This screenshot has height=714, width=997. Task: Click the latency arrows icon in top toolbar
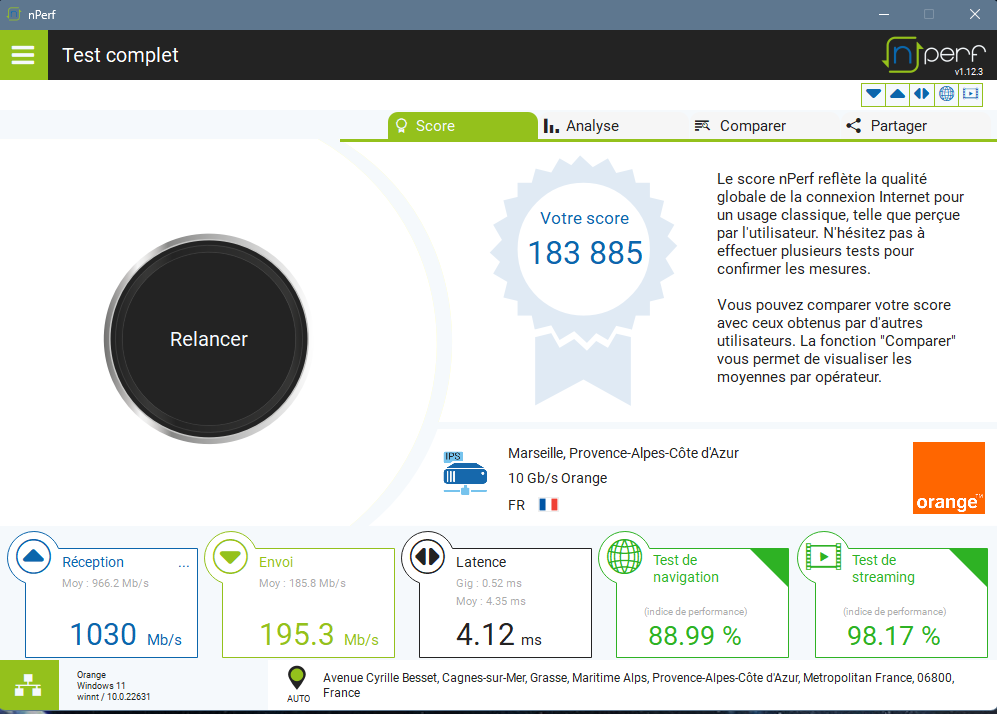coord(922,94)
